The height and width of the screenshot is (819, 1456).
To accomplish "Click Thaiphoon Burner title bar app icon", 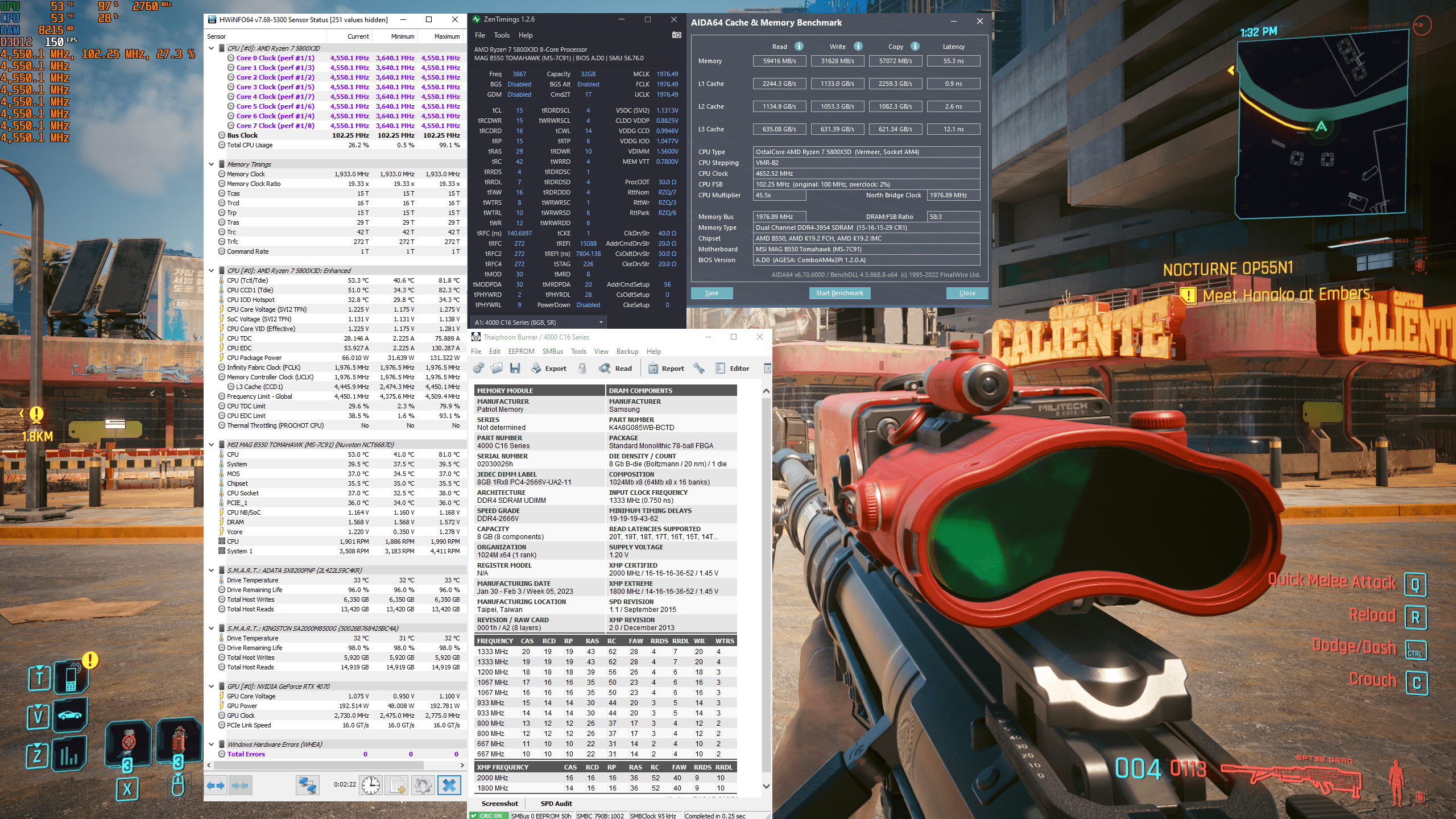I will point(476,337).
